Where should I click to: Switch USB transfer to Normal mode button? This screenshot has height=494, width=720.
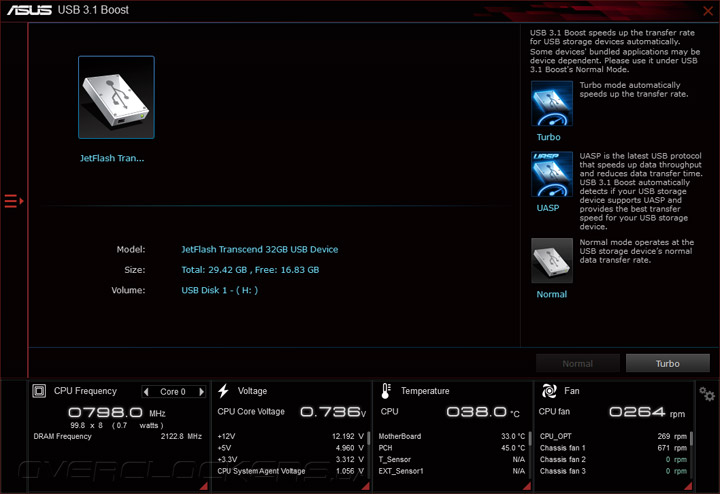click(577, 363)
